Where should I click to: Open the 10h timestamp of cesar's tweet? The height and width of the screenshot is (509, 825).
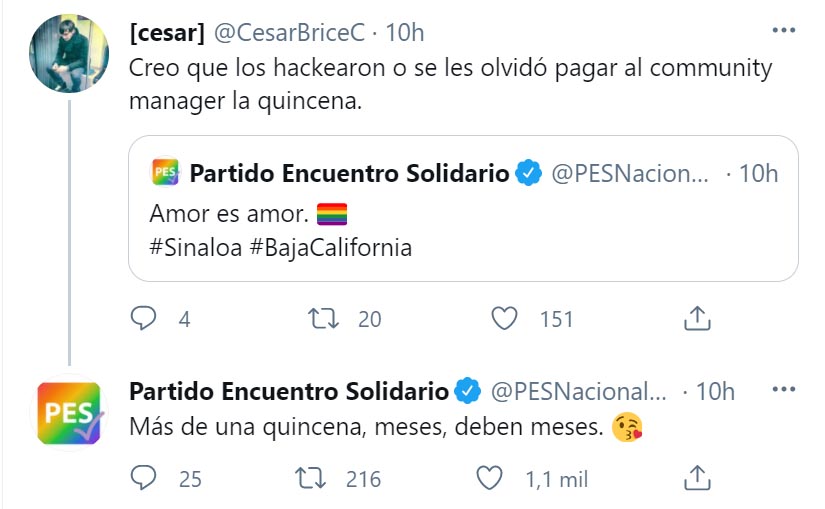click(405, 33)
